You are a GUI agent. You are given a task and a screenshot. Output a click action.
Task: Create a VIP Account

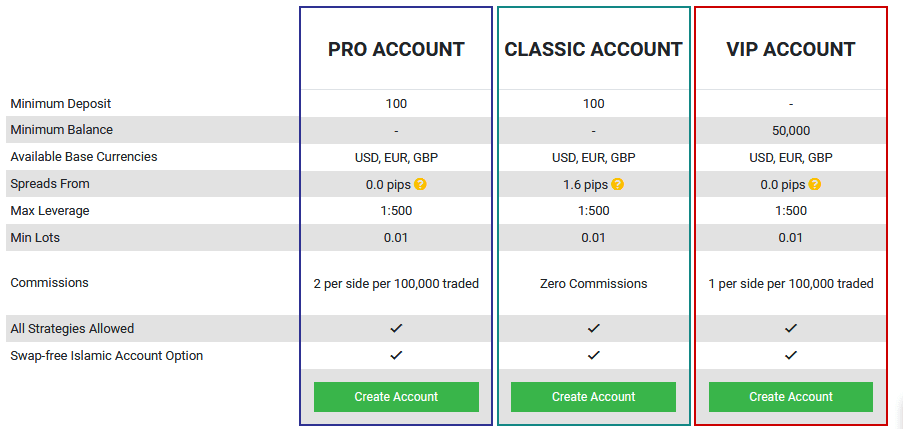[x=791, y=397]
